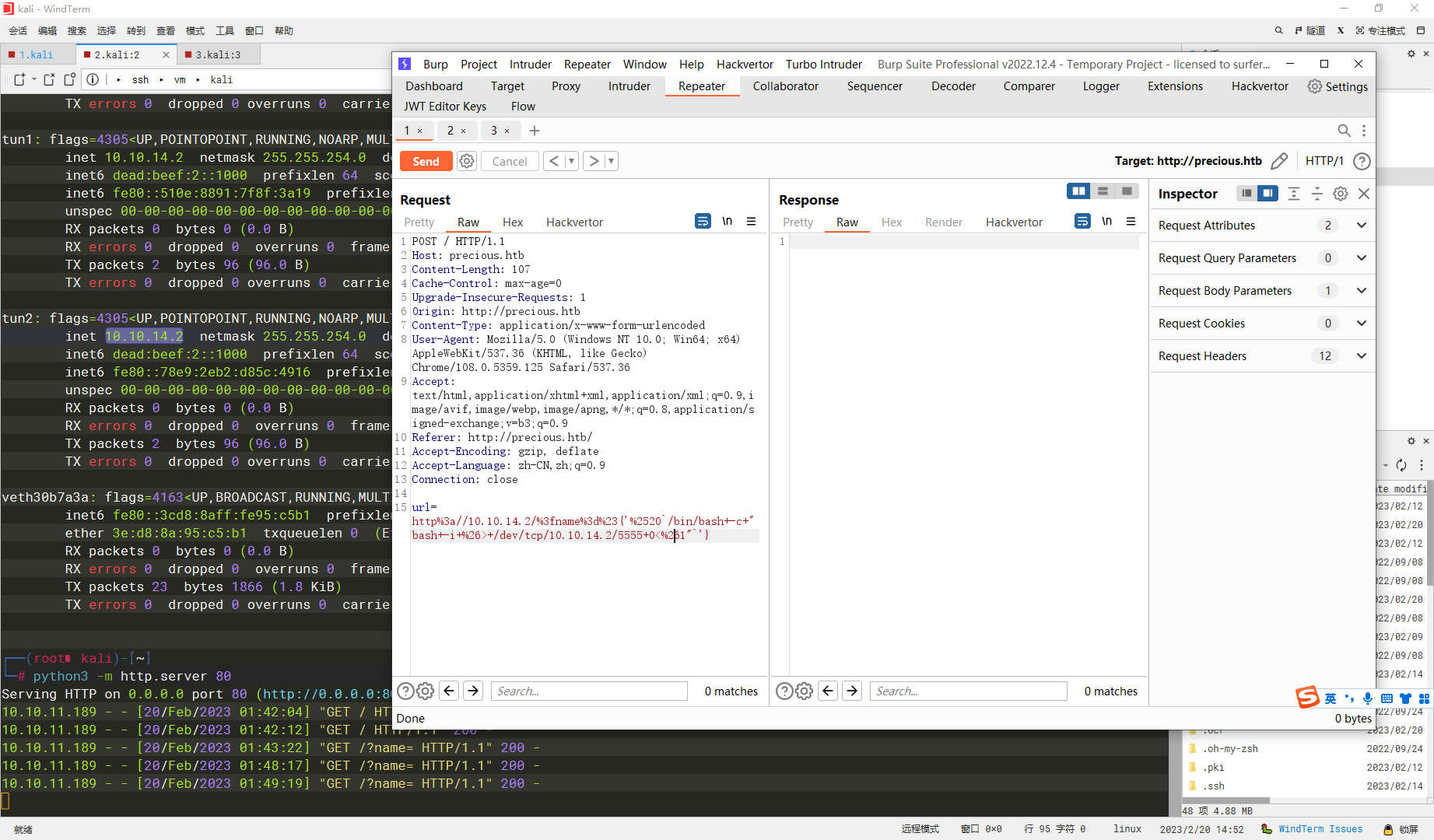Open Hackvertor menu in Burp menu bar
Image resolution: width=1434 pixels, height=840 pixels.
coord(745,65)
